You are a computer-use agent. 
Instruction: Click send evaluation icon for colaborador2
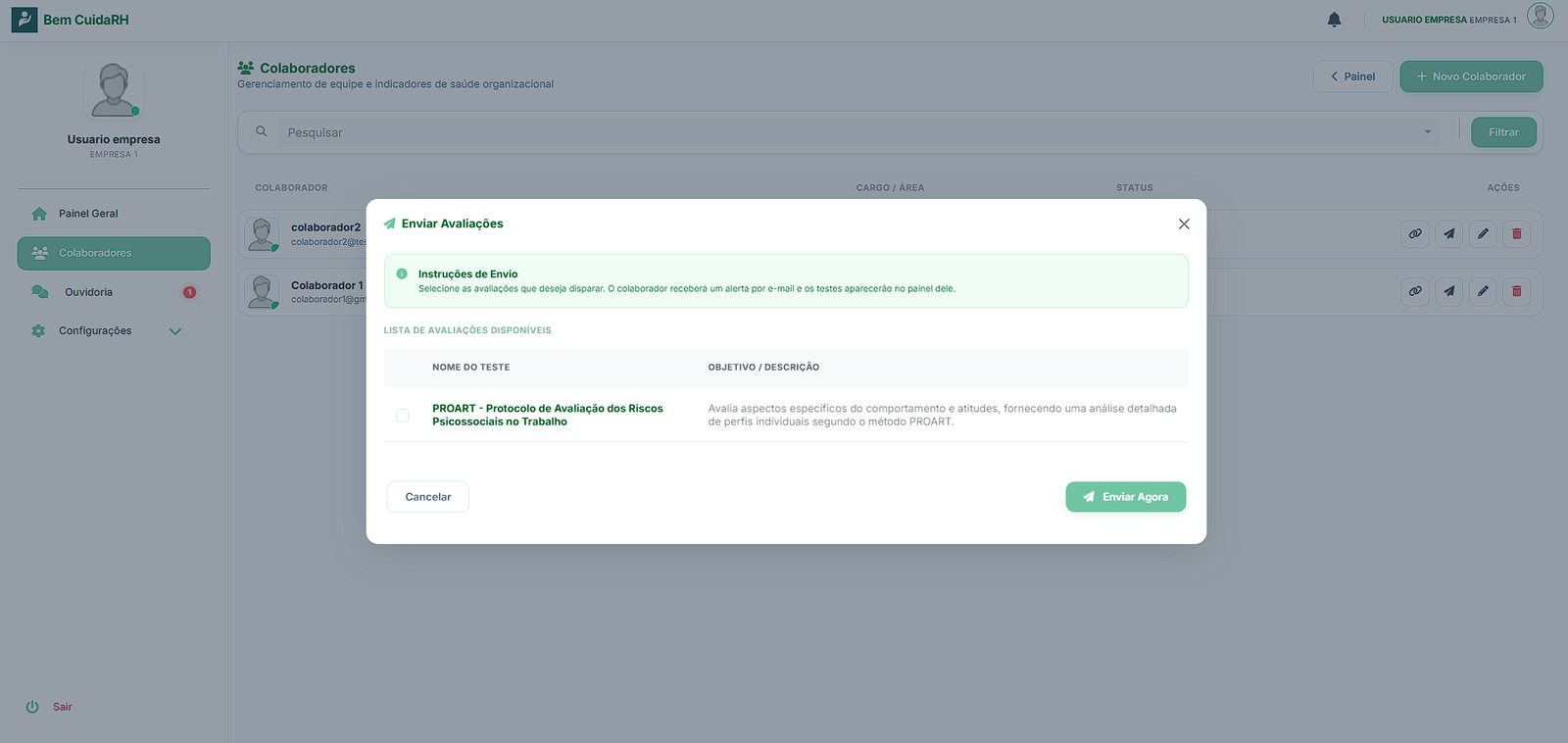coord(1448,234)
